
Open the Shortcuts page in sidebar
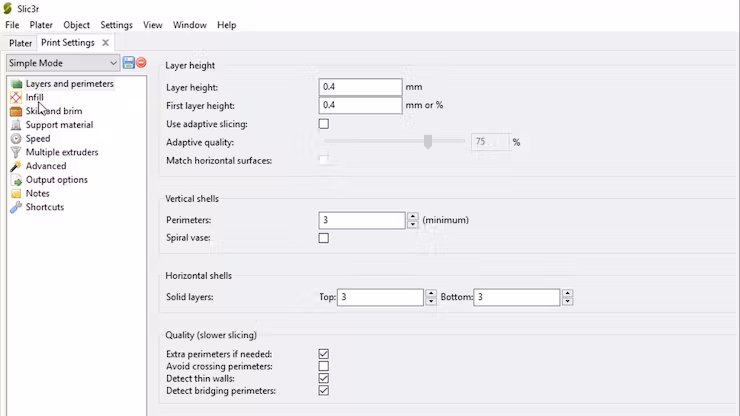(45, 207)
